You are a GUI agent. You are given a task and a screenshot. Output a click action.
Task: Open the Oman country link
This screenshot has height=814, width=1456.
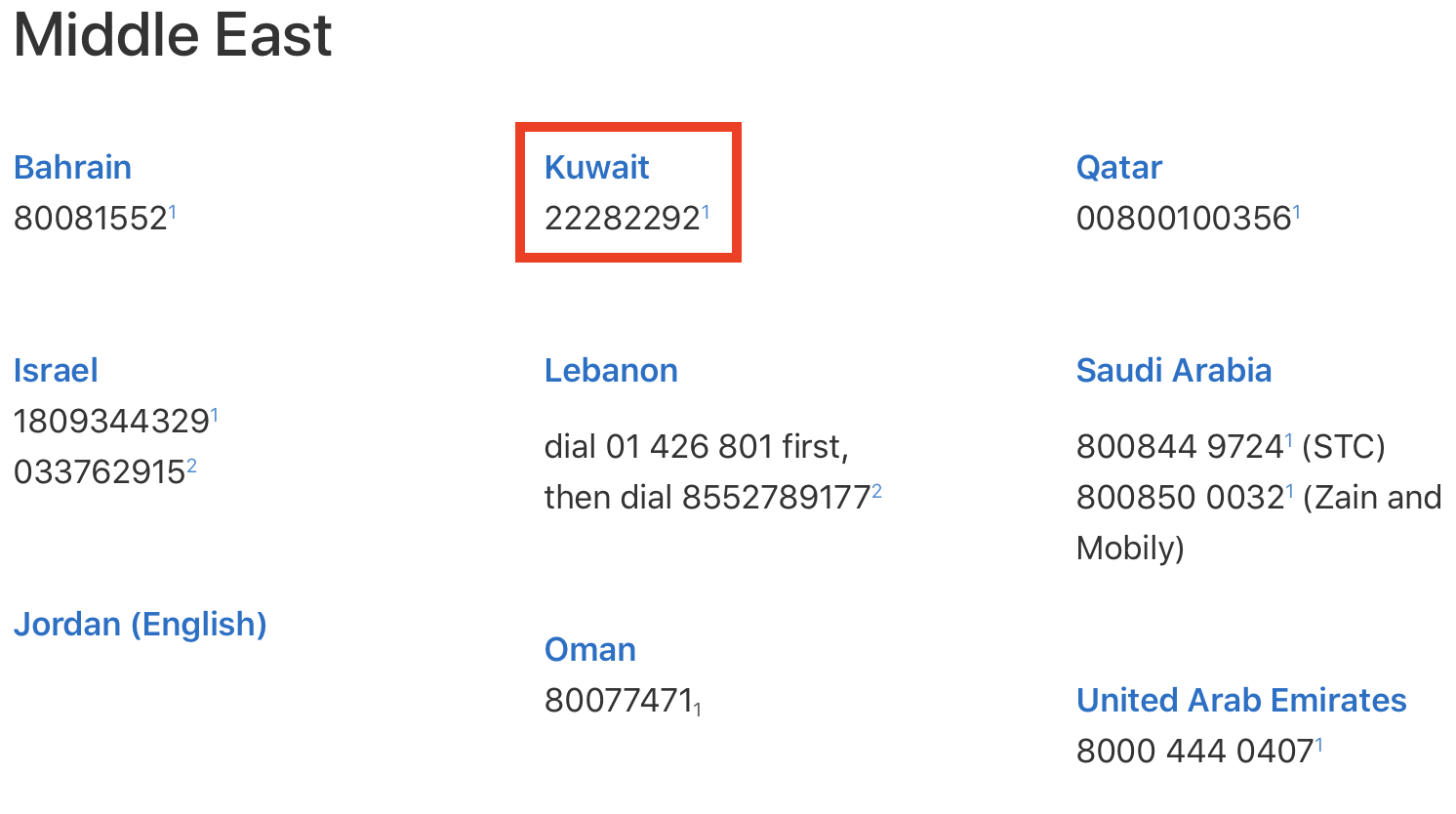(x=590, y=649)
